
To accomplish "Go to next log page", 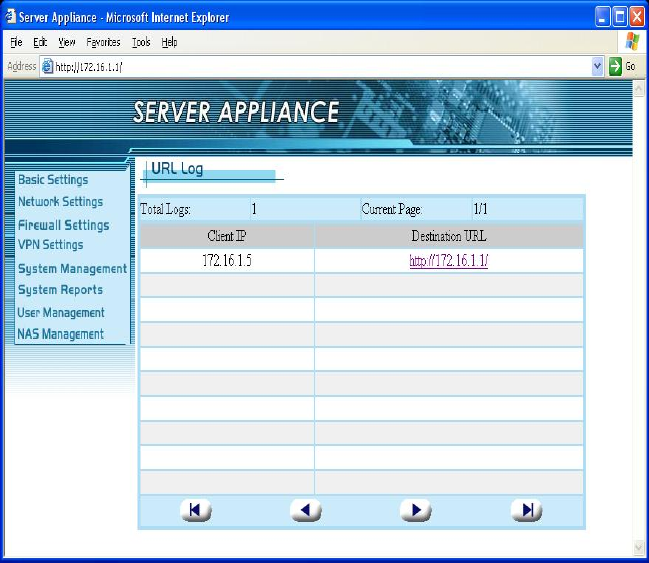I will click(415, 510).
